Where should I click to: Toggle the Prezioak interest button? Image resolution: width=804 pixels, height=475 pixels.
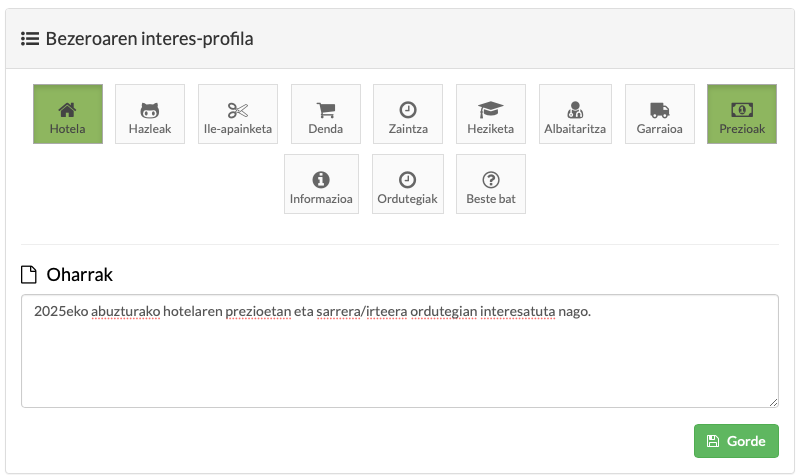(x=742, y=114)
